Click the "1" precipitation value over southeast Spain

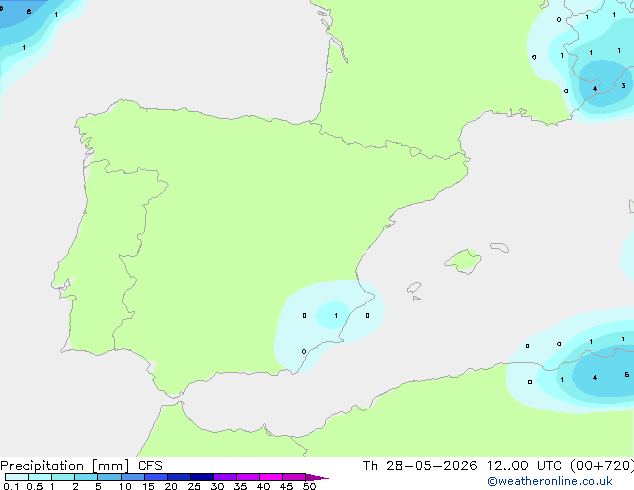[336, 315]
